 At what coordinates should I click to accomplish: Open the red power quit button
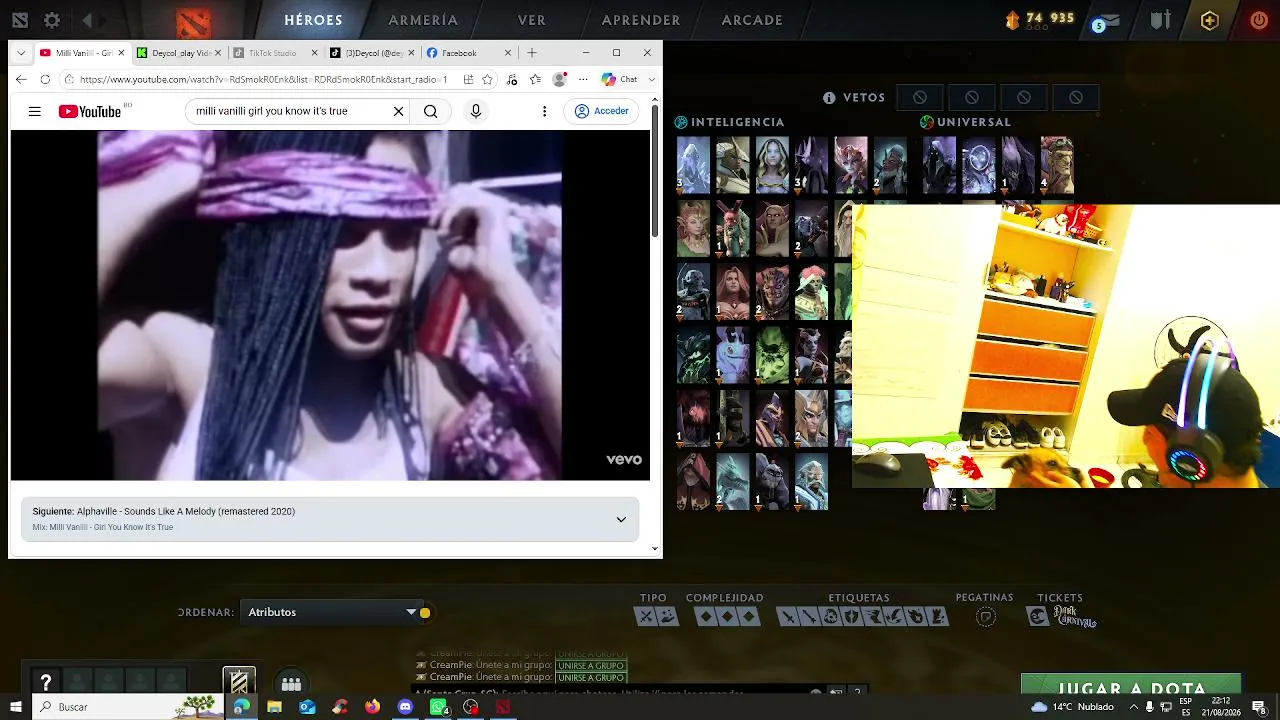pyautogui.click(x=1259, y=20)
